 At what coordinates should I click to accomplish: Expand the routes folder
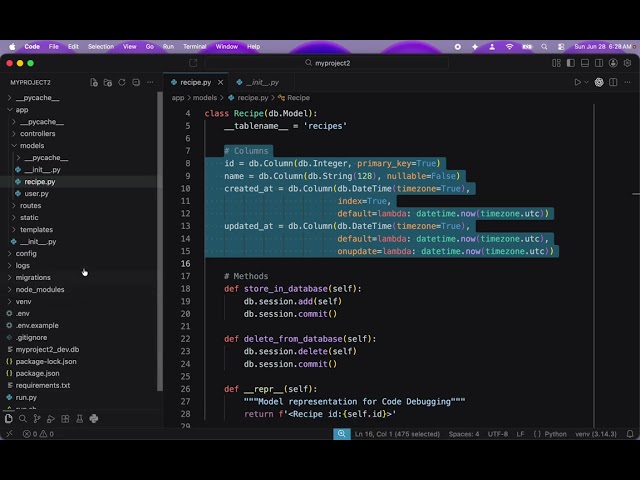coord(31,205)
